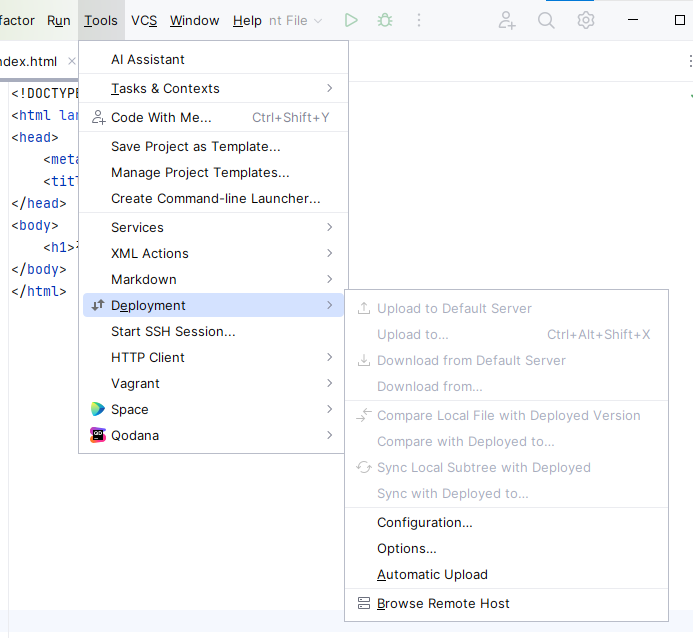Expand the Services submenu
Screen dimensions: 693x638
coord(213,227)
